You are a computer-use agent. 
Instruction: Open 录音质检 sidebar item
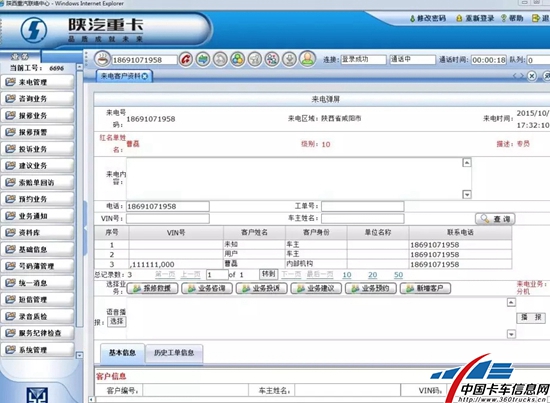(x=38, y=316)
